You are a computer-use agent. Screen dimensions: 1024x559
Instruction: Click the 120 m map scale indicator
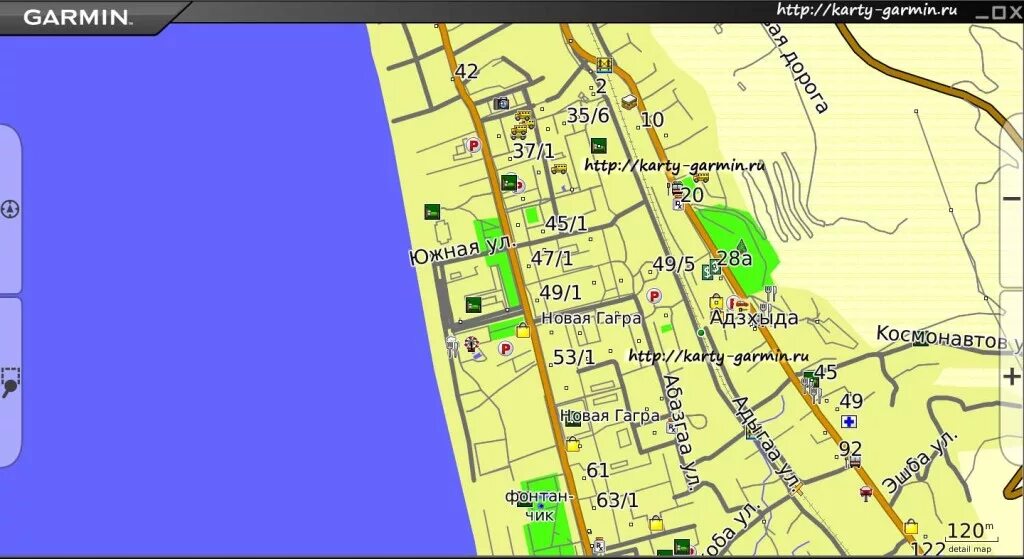point(973,535)
